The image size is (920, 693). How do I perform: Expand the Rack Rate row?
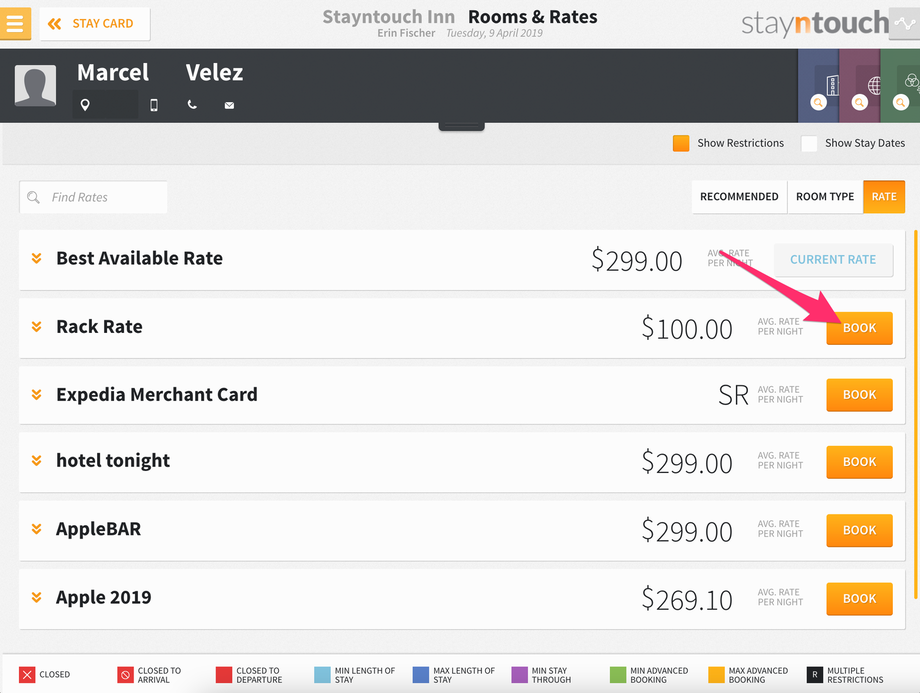click(36, 327)
